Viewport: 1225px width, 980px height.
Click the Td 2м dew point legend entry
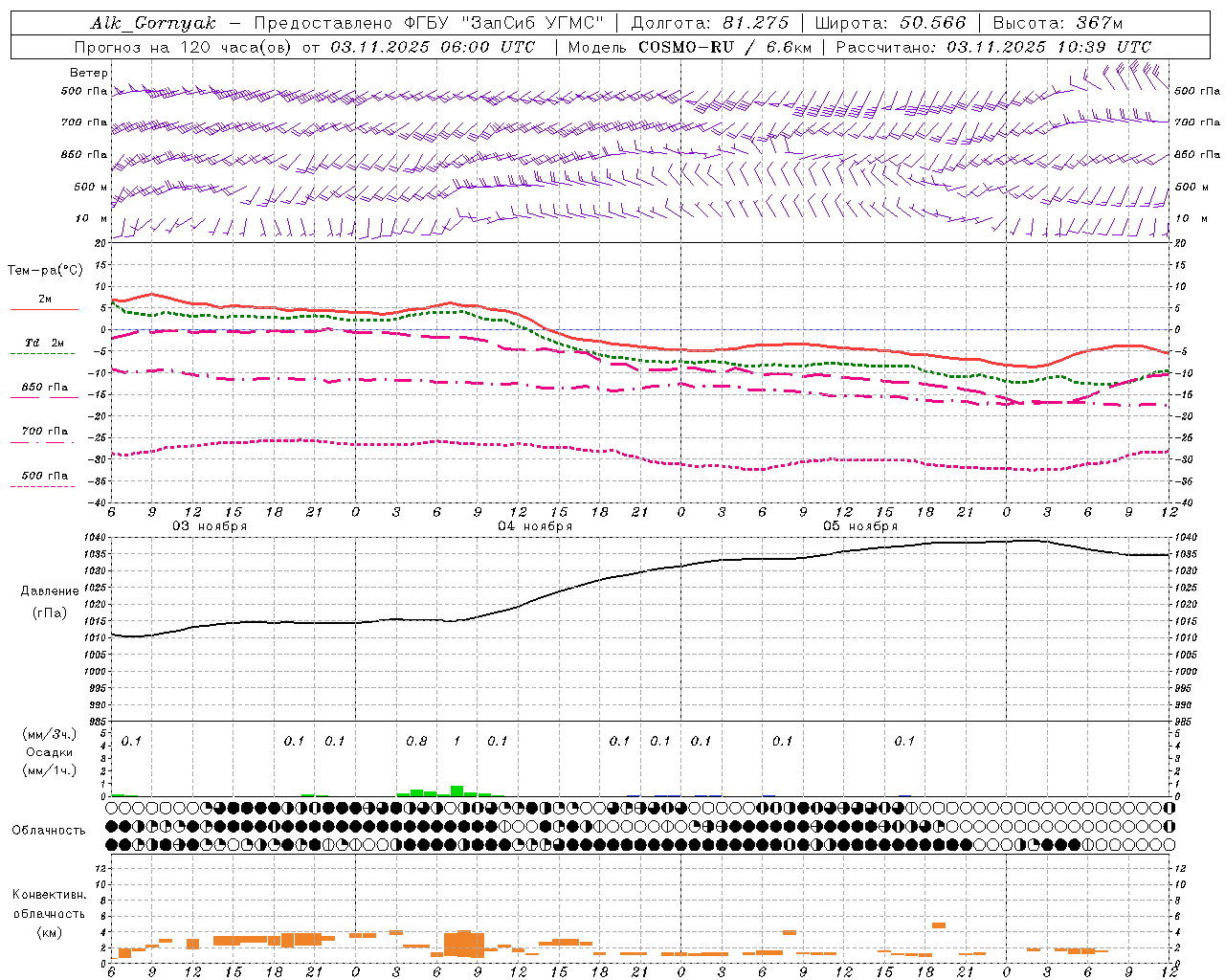(x=45, y=347)
